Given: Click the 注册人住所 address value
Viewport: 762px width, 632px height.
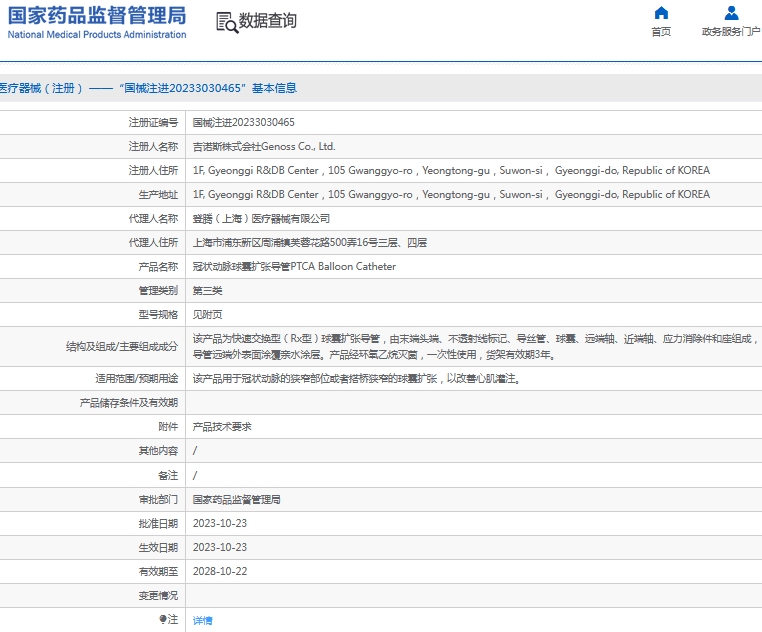Looking at the screenshot, I should (451, 171).
